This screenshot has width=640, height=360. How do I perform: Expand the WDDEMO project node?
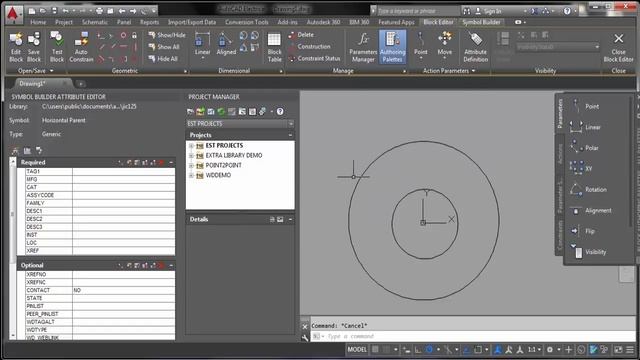click(191, 175)
